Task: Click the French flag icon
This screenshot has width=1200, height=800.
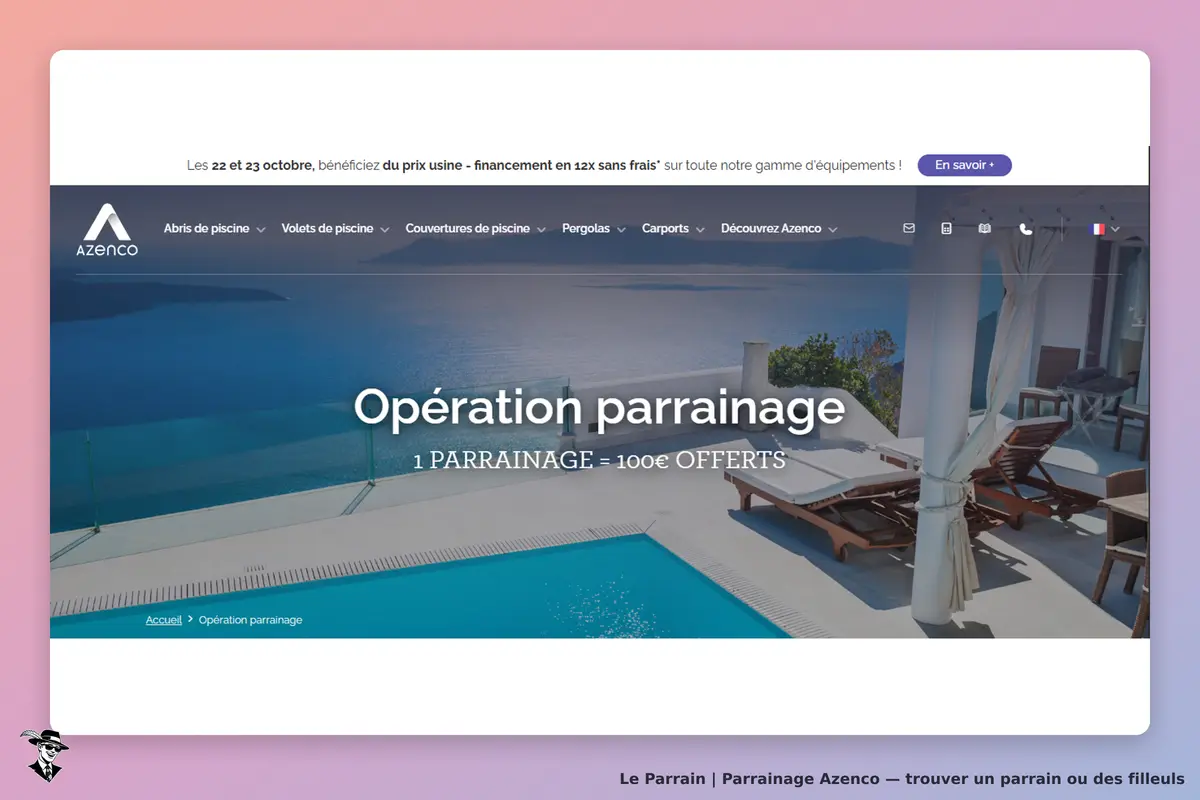Action: coord(1097,229)
